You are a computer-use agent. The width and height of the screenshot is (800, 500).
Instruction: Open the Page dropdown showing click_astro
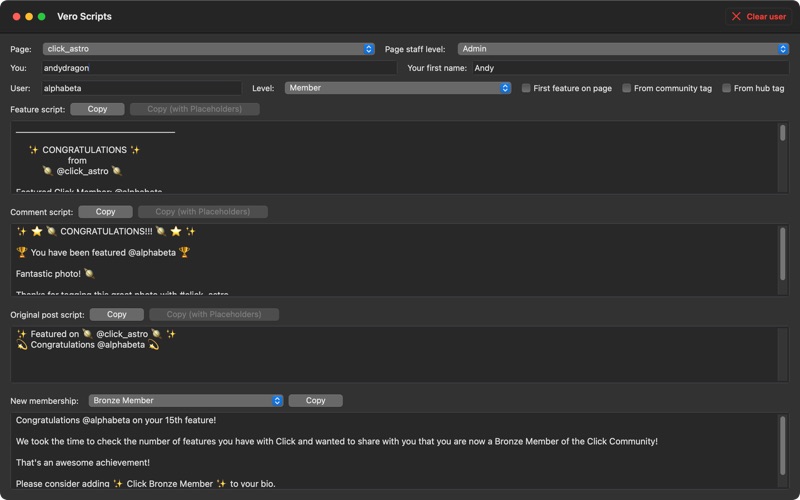pyautogui.click(x=209, y=49)
